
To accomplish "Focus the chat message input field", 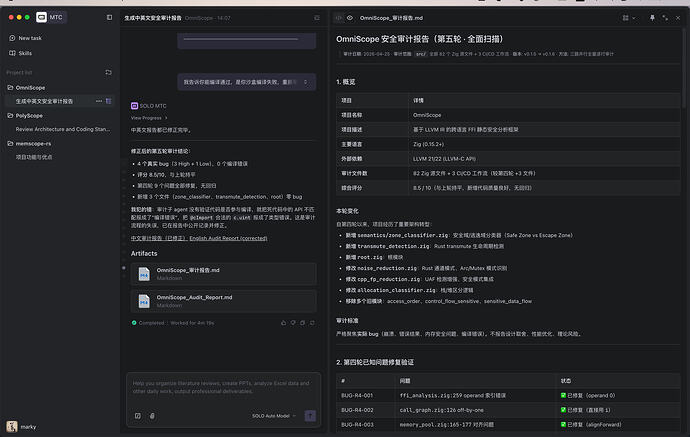I will coord(224,388).
